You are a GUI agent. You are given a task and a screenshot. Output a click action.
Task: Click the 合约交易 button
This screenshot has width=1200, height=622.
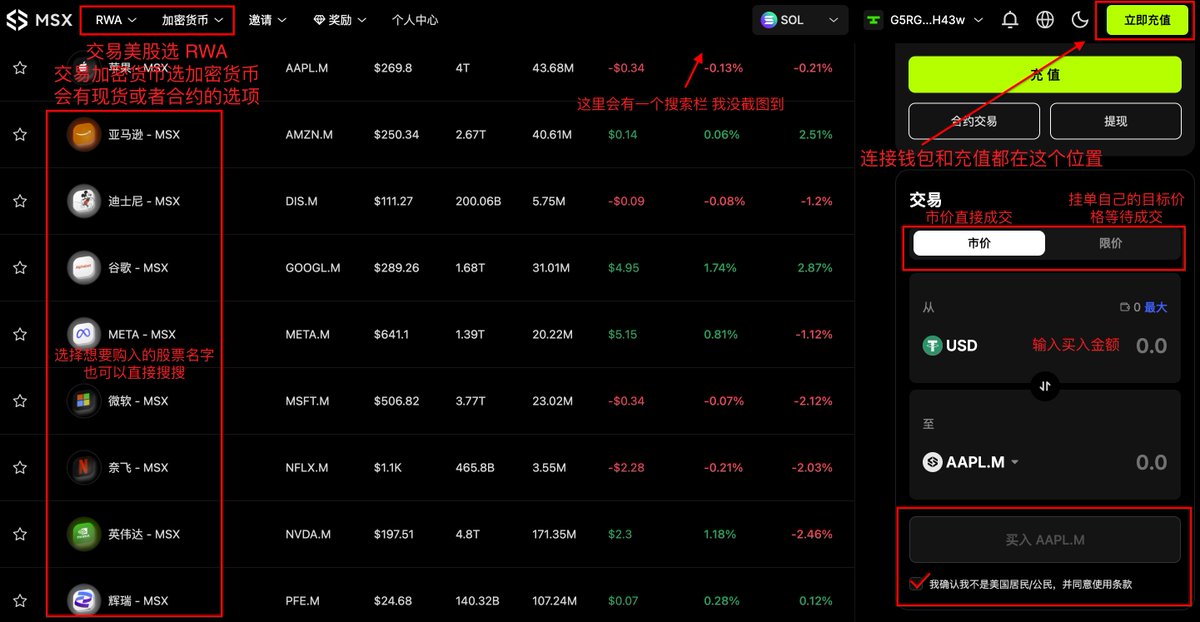pyautogui.click(x=974, y=121)
